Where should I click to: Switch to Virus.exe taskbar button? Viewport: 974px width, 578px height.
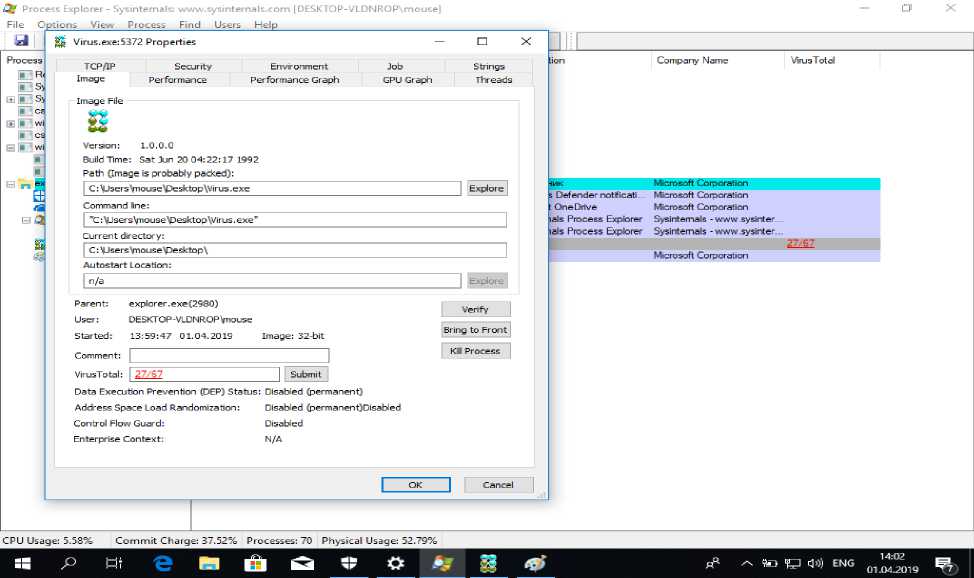[x=488, y=564]
